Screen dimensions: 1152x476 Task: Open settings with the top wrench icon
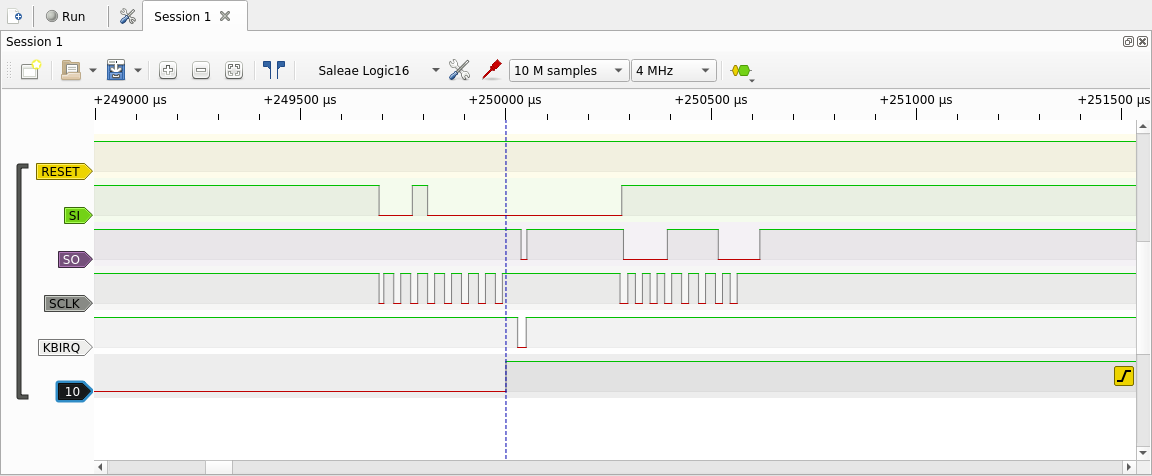127,16
